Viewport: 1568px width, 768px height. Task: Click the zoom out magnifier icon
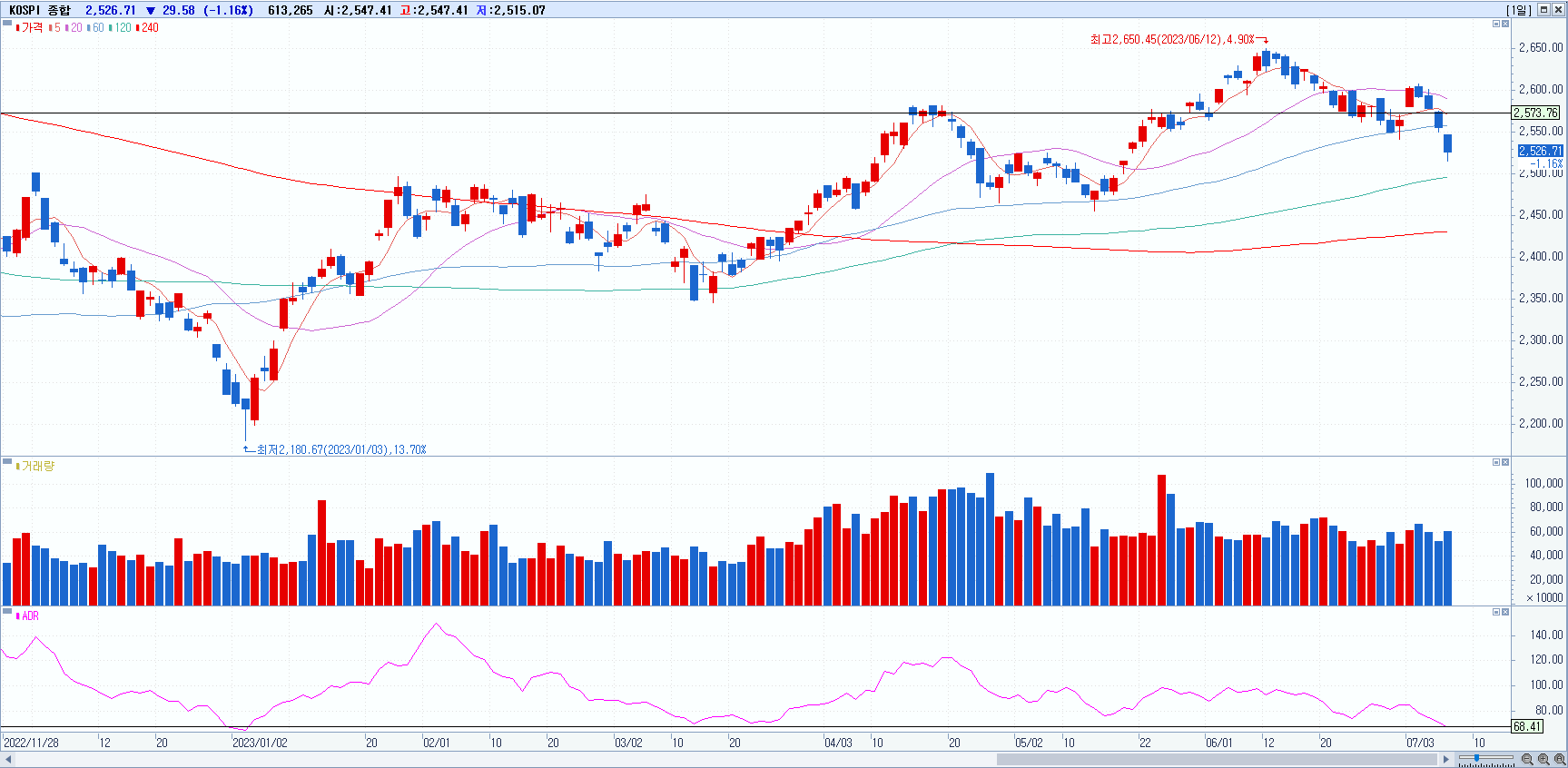click(x=1527, y=759)
